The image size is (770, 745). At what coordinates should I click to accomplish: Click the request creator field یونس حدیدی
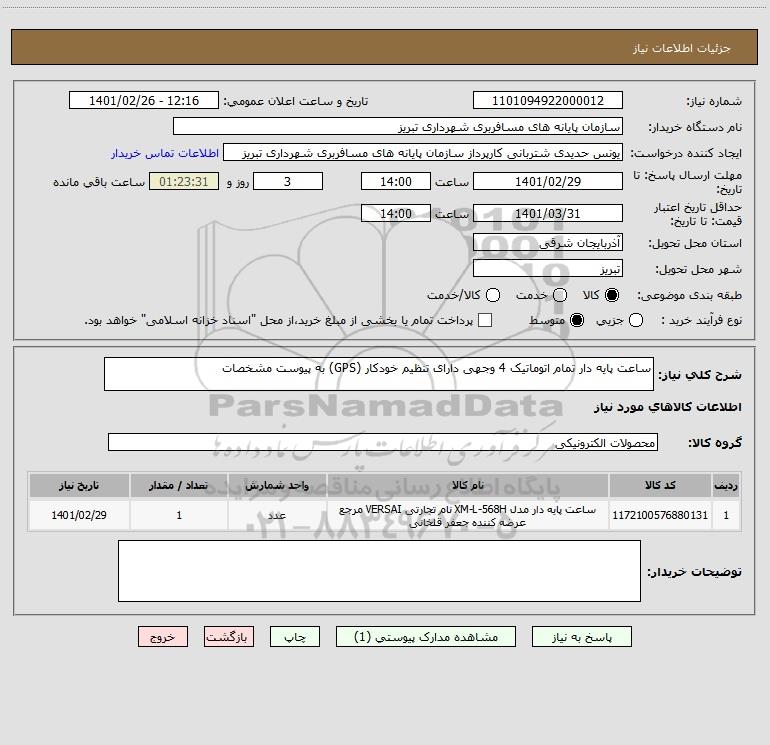(x=423, y=152)
